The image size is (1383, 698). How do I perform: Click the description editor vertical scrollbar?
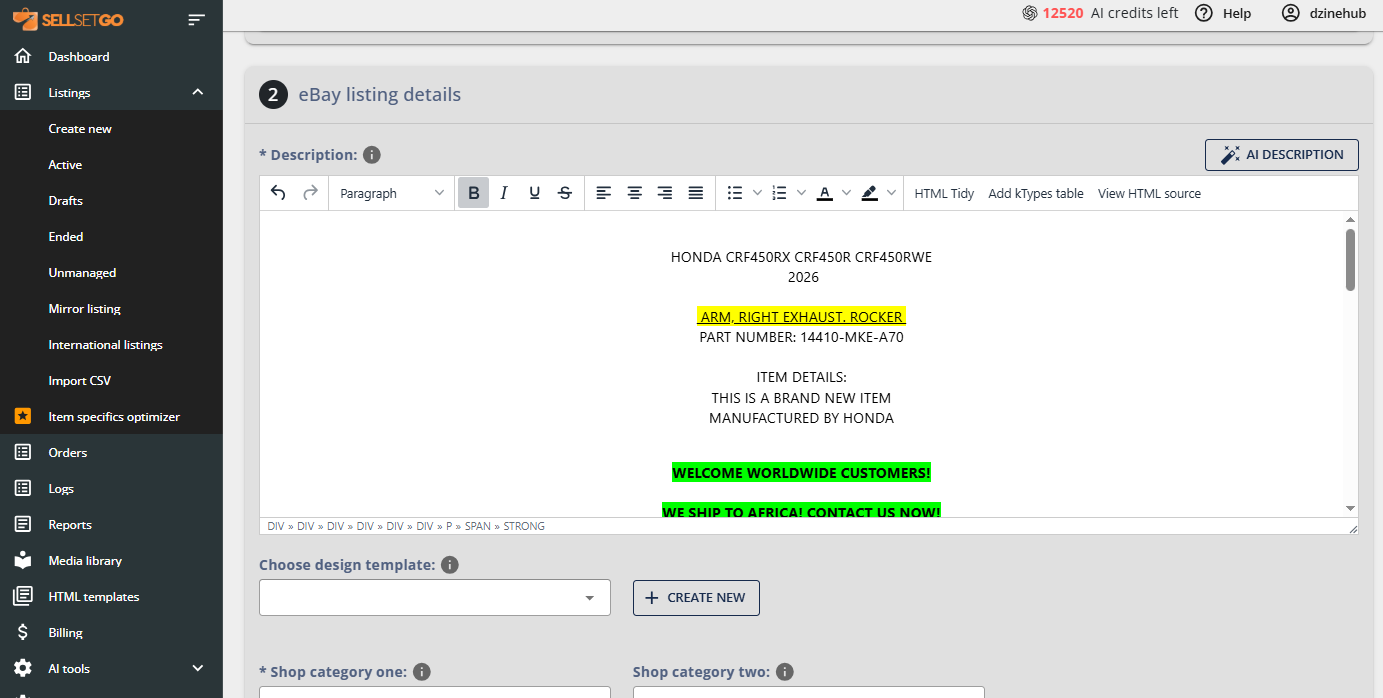1350,260
